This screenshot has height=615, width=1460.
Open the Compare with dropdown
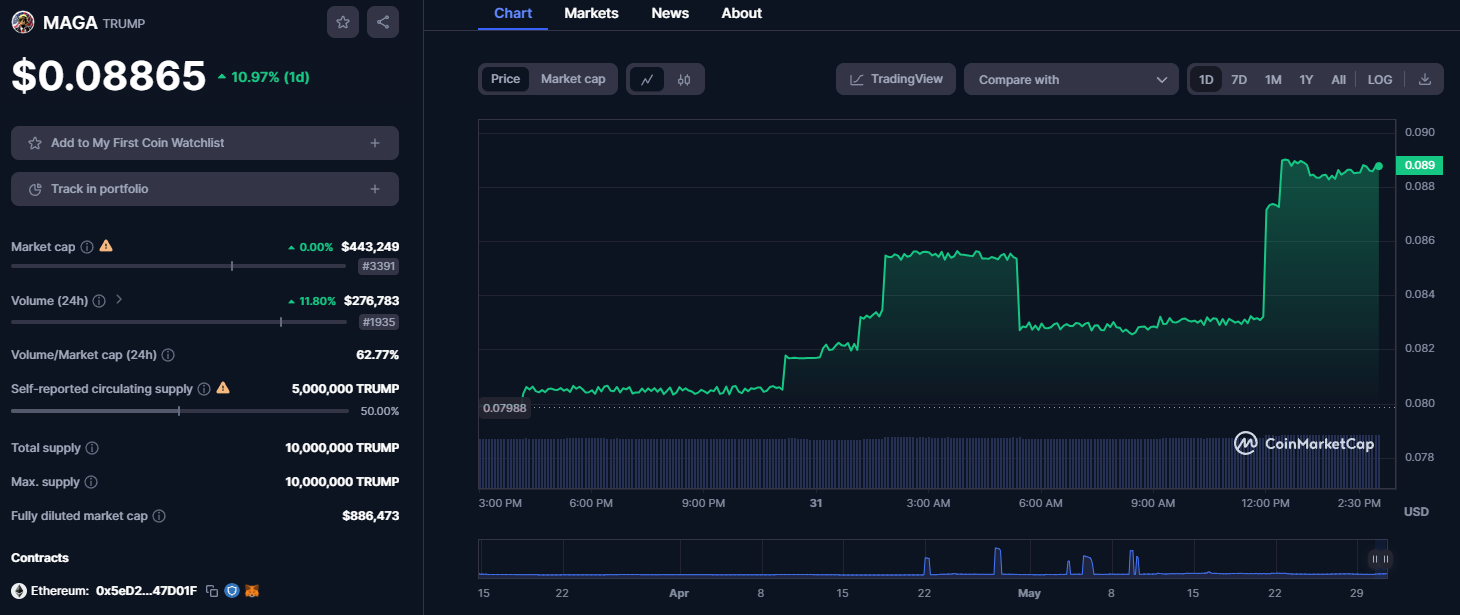1071,80
